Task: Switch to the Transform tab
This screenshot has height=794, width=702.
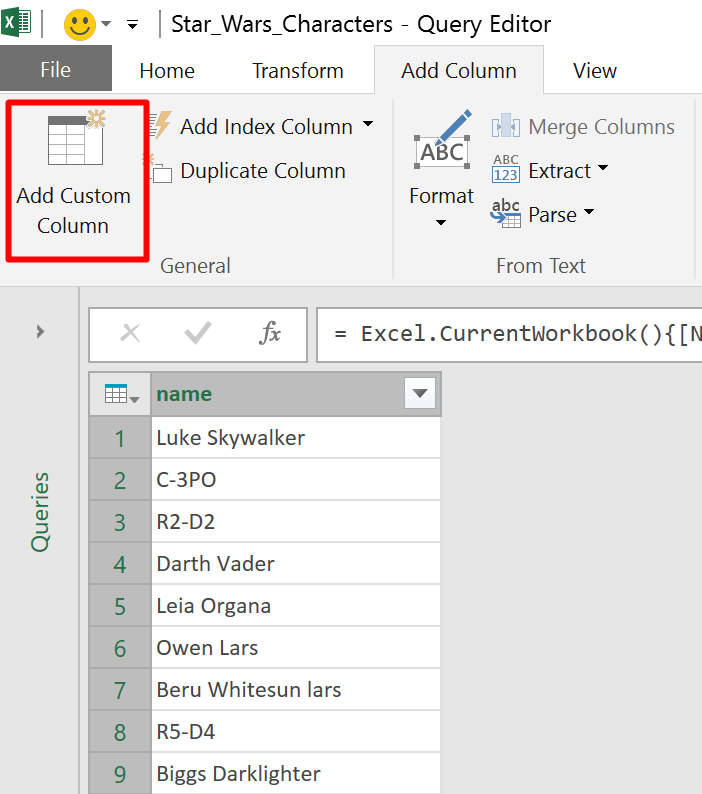Action: tap(298, 70)
